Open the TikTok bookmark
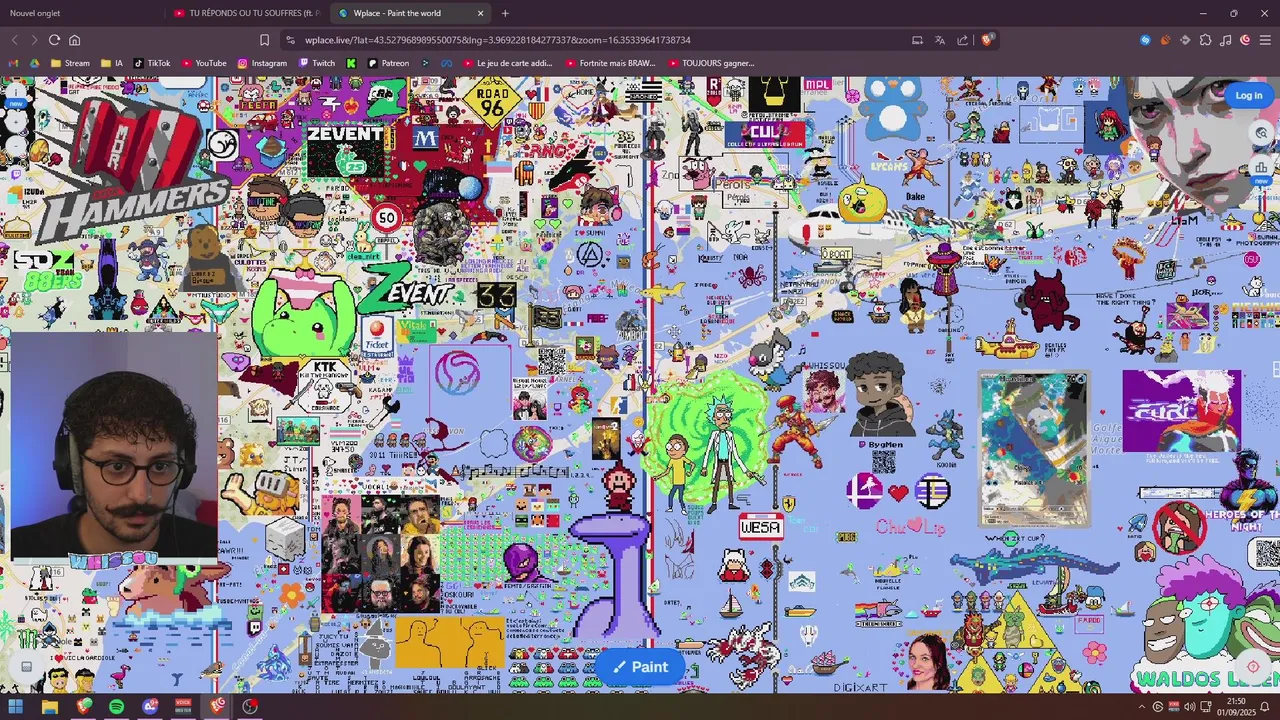 (152, 63)
